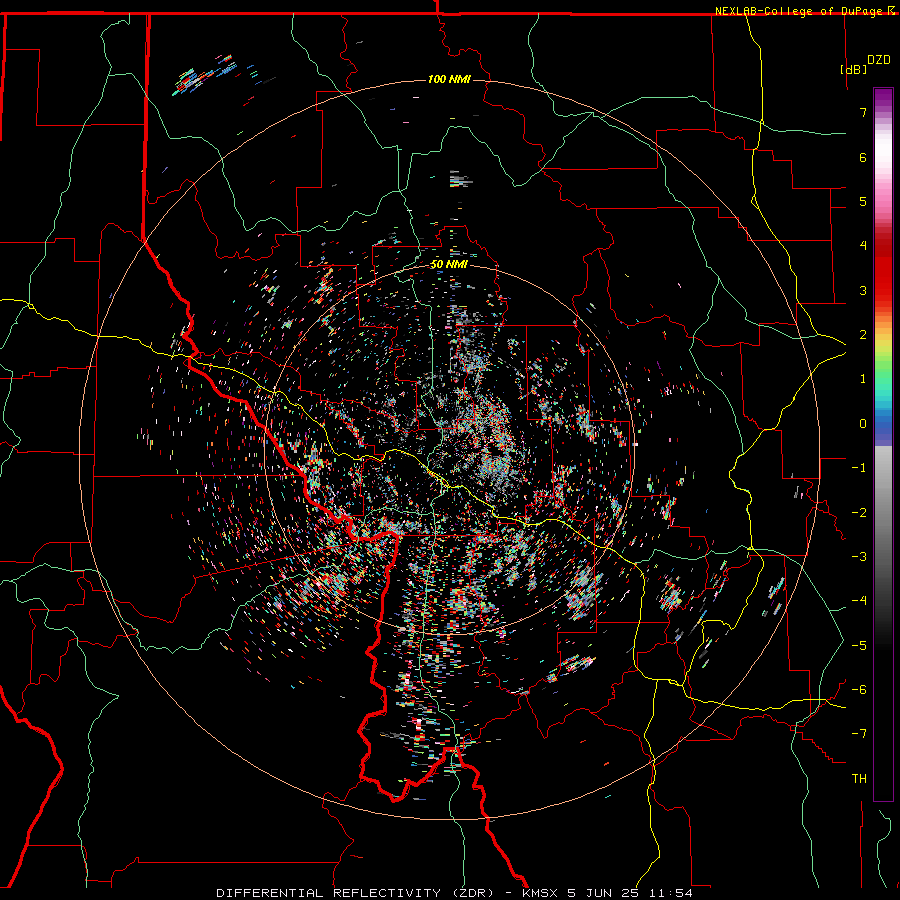Image resolution: width=900 pixels, height=900 pixels.
Task: Click the TH threshold label
Action: coord(859,779)
